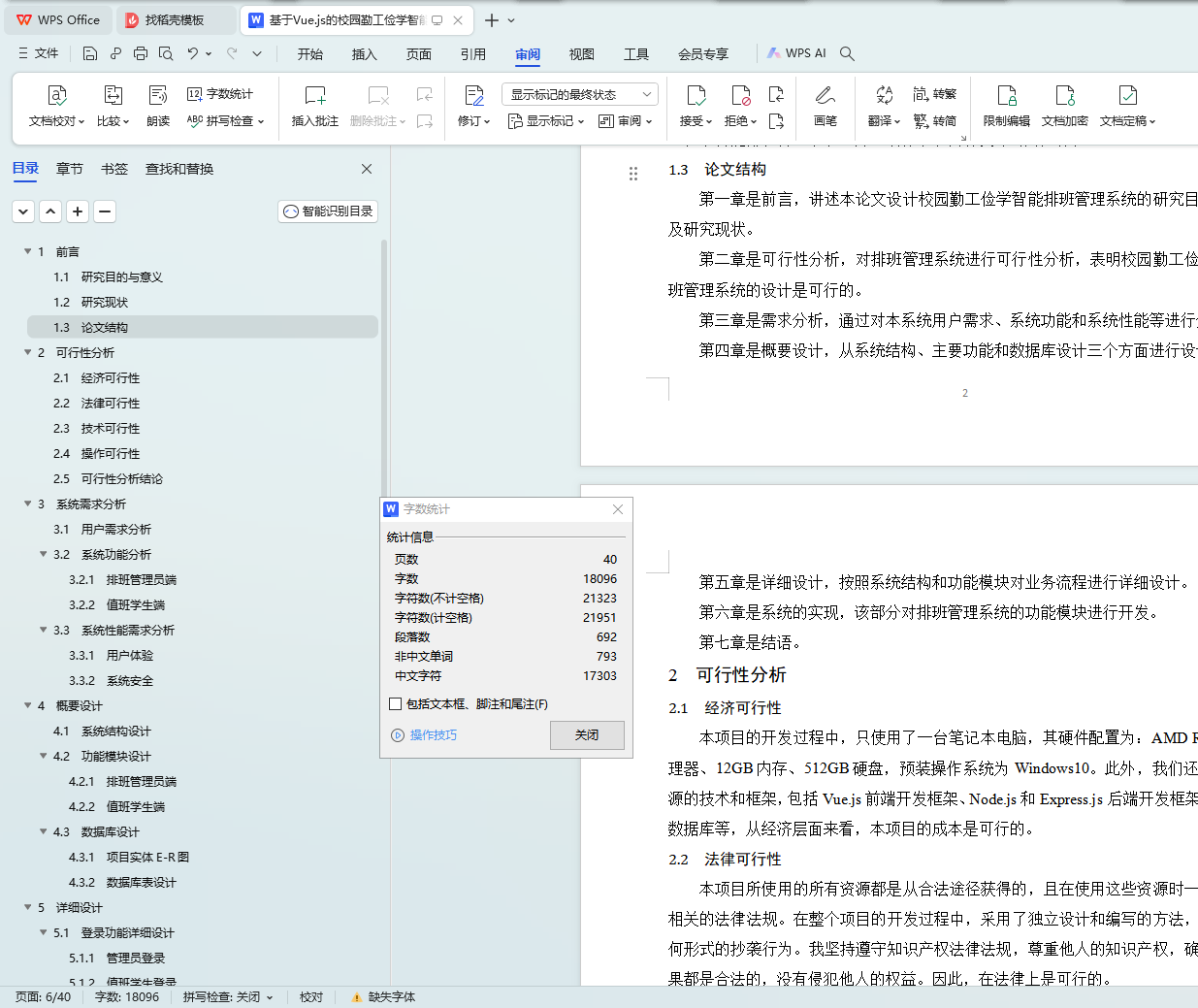
Task: Open the 视图 ribbon tab
Action: point(582,54)
